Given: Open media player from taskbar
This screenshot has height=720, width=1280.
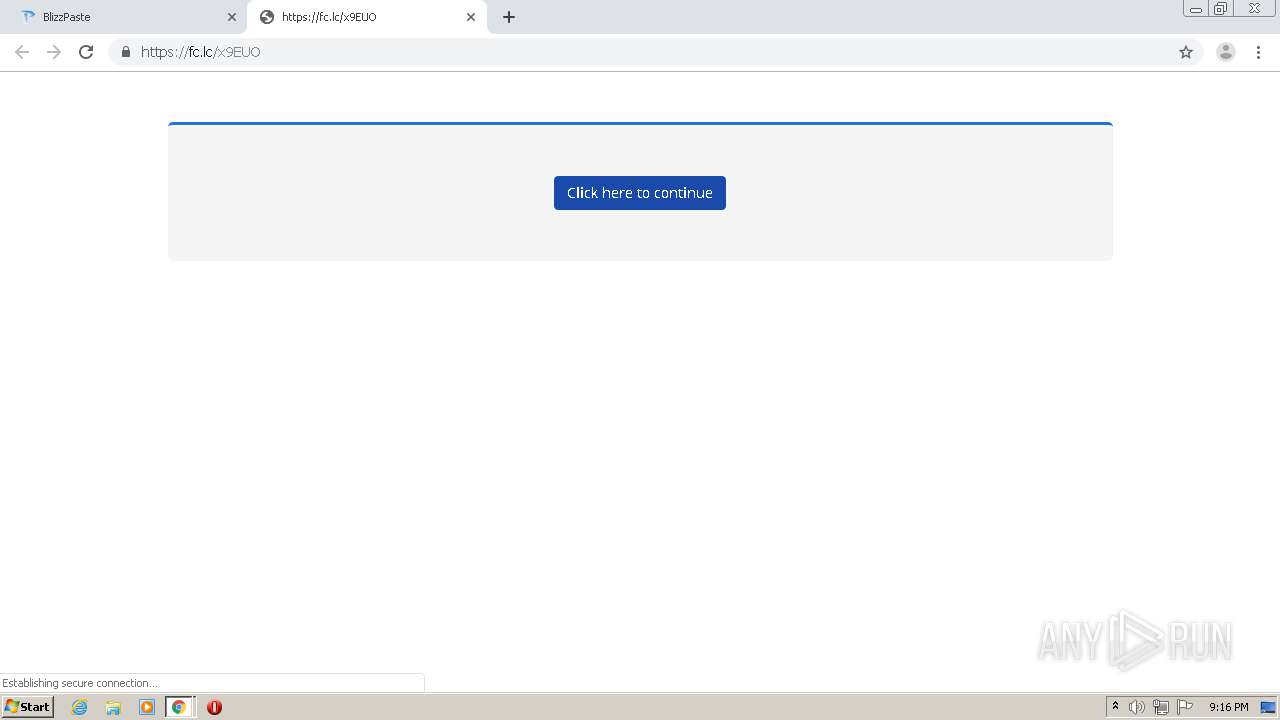Looking at the screenshot, I should click(147, 707).
